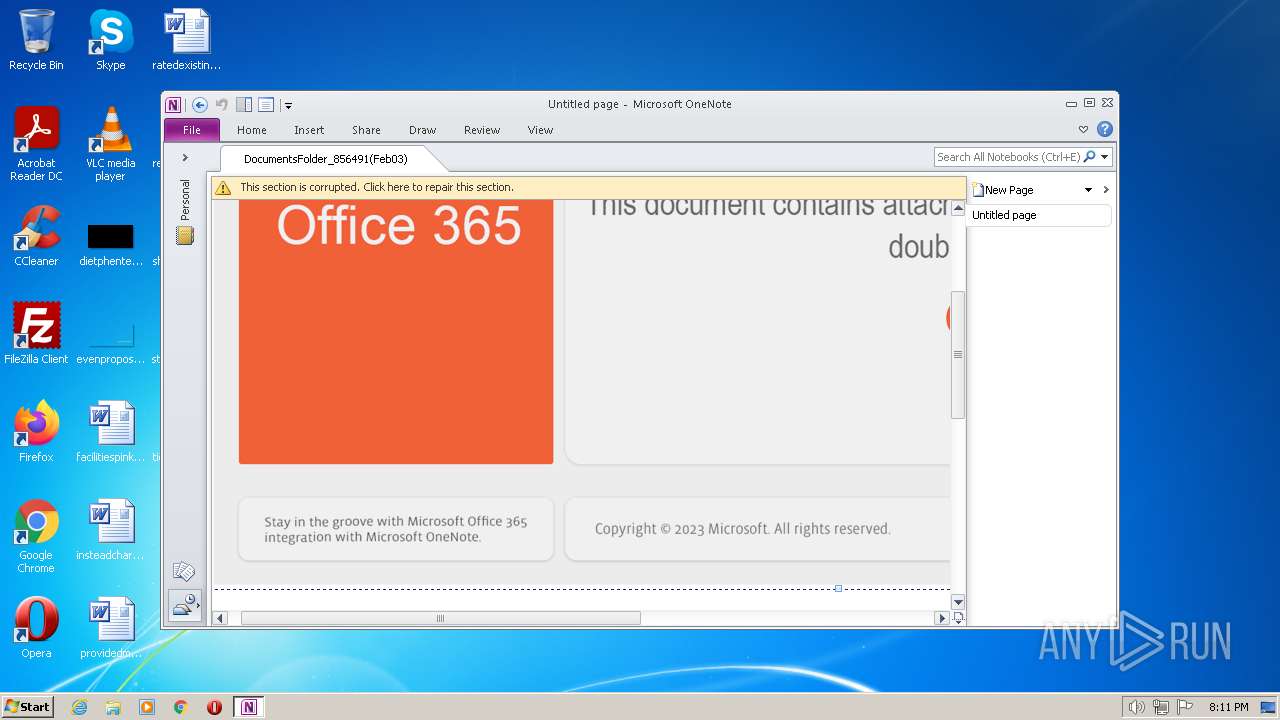Open the File tab

coord(192,130)
